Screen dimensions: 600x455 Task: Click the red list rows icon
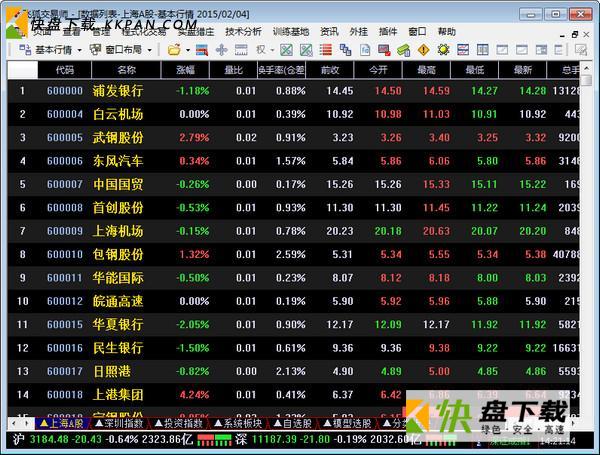(326, 50)
